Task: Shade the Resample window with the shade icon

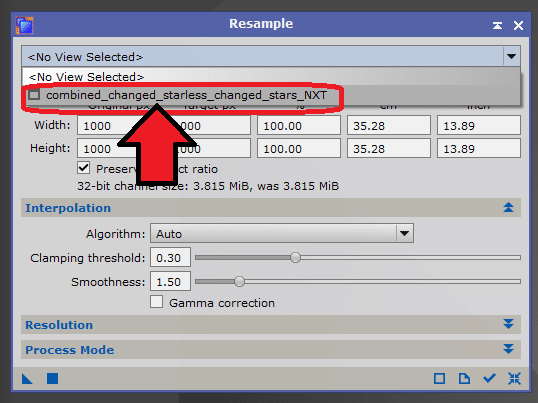Action: tap(498, 25)
